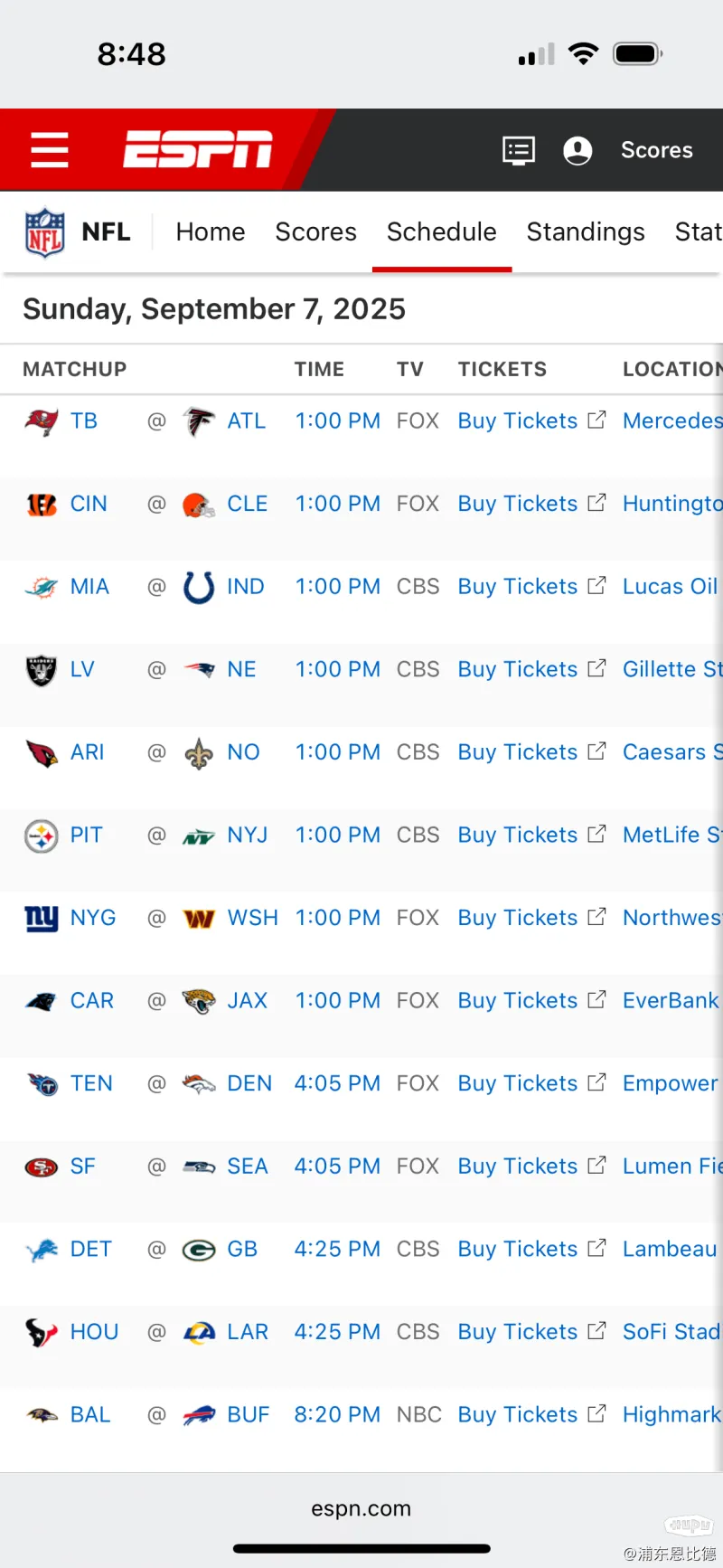Click the TV listings icon in header
The height and width of the screenshot is (1568, 723).
(x=518, y=150)
